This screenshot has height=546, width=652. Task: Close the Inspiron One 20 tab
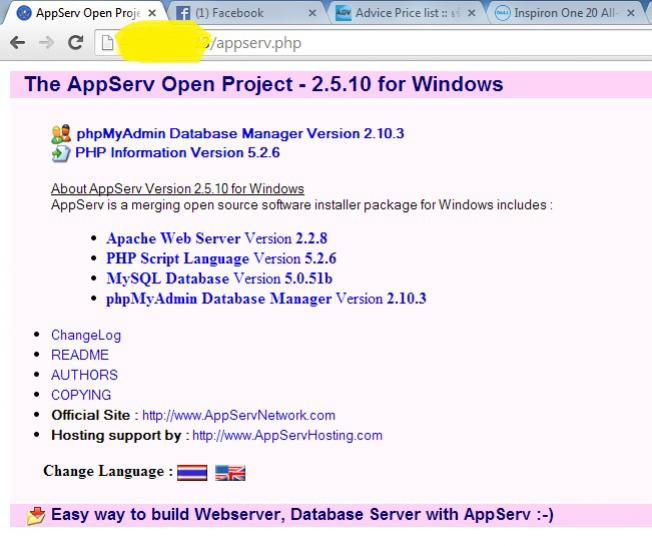coord(631,13)
